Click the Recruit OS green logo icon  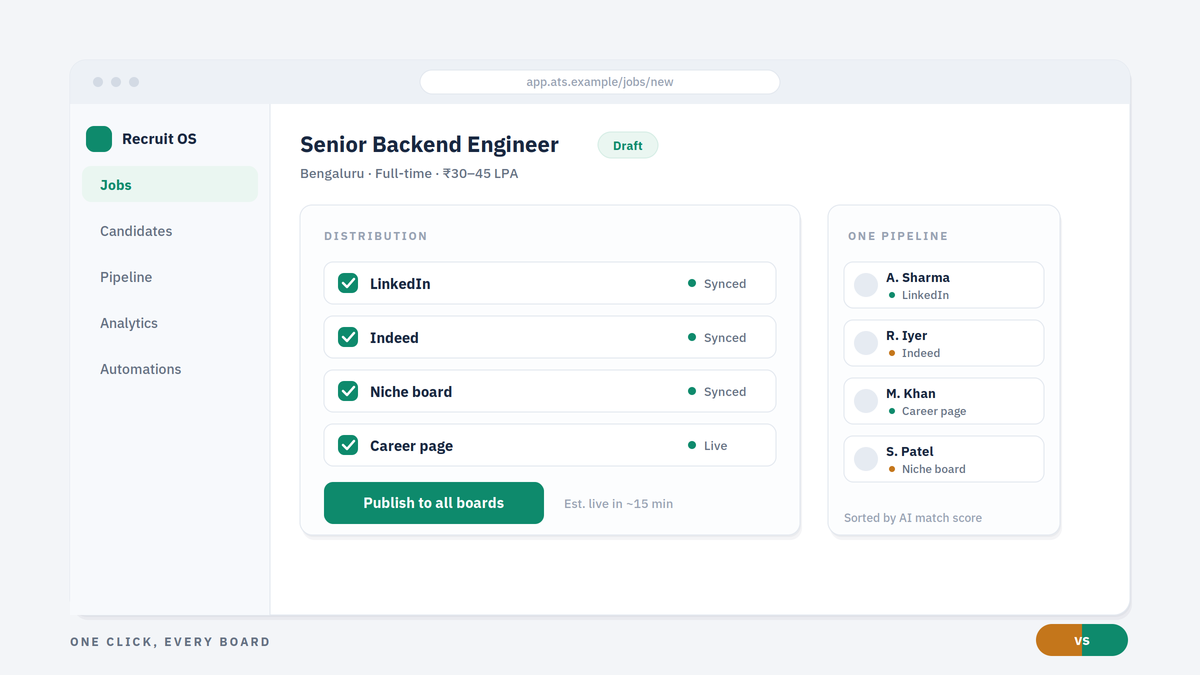[99, 139]
